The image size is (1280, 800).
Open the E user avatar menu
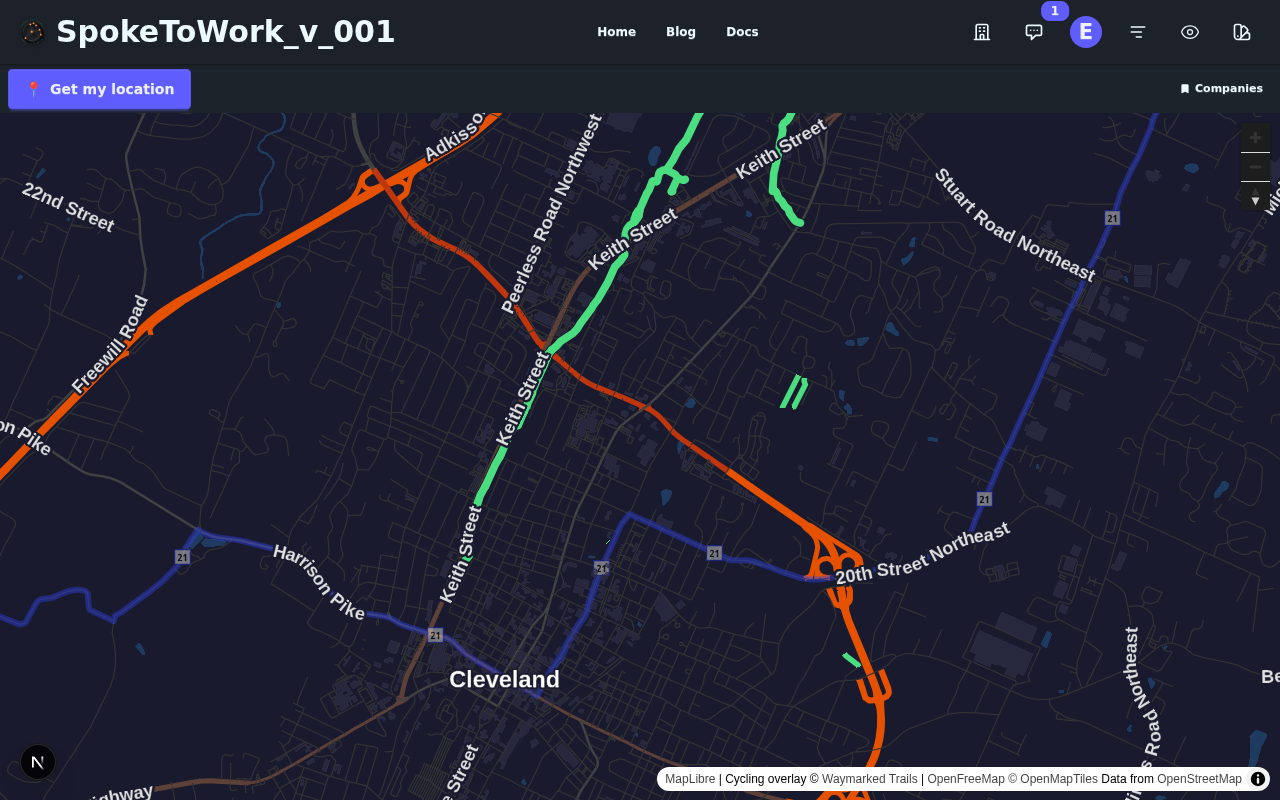1085,31
